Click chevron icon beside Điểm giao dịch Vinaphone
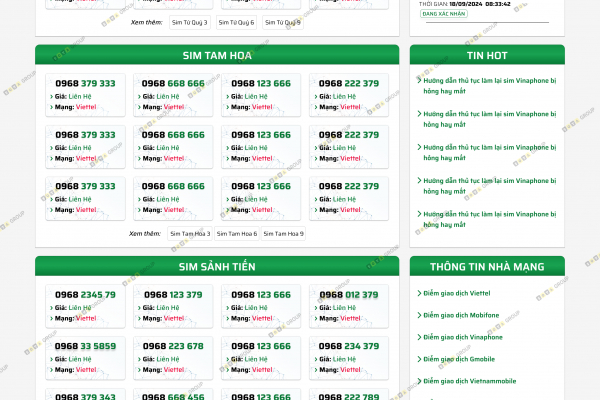The width and height of the screenshot is (600, 400). point(419,337)
